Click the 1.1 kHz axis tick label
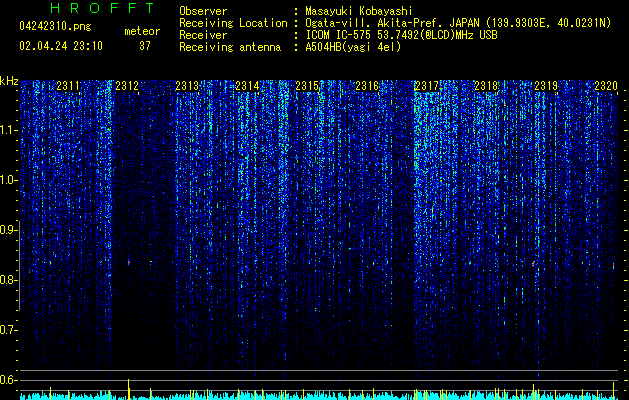The width and height of the screenshot is (629, 400). point(9,131)
